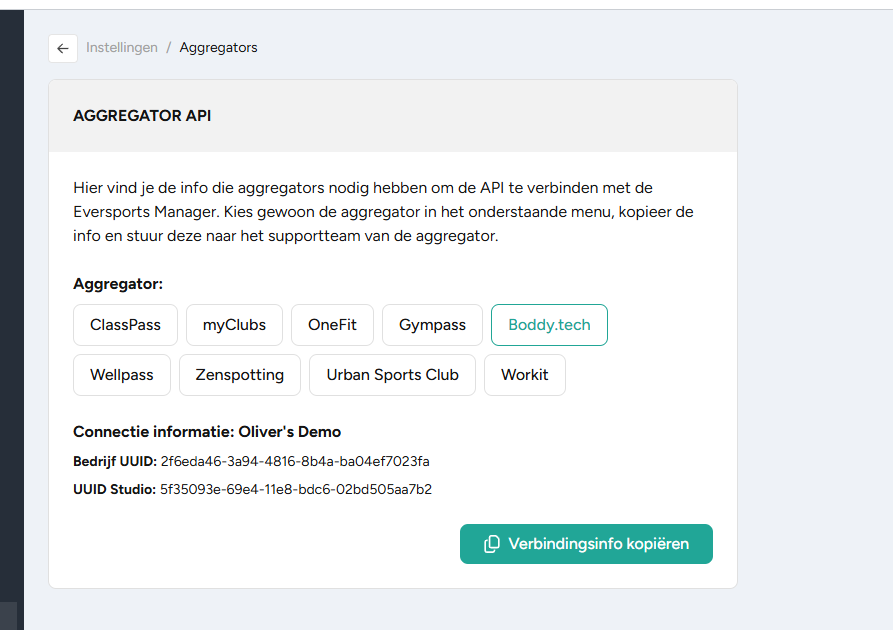This screenshot has height=630, width=893.
Task: Click the Aggregator: label
Action: click(118, 284)
